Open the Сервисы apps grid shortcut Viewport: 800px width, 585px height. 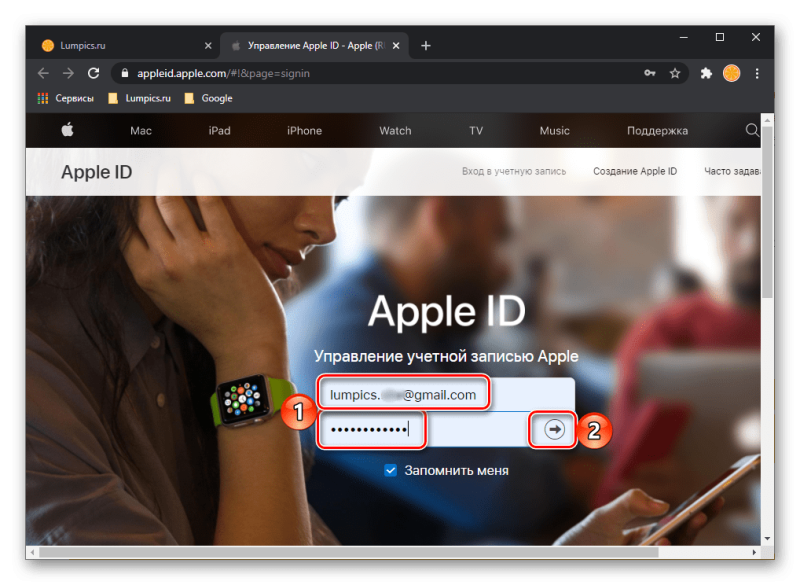coord(66,98)
